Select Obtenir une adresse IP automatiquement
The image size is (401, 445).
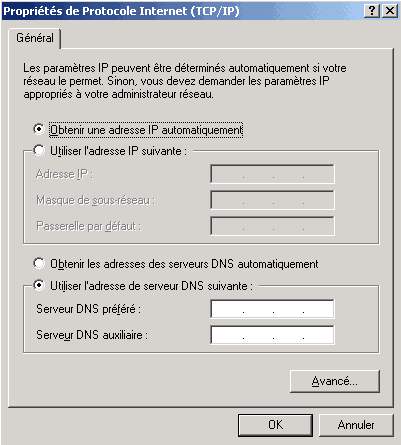pos(39,129)
